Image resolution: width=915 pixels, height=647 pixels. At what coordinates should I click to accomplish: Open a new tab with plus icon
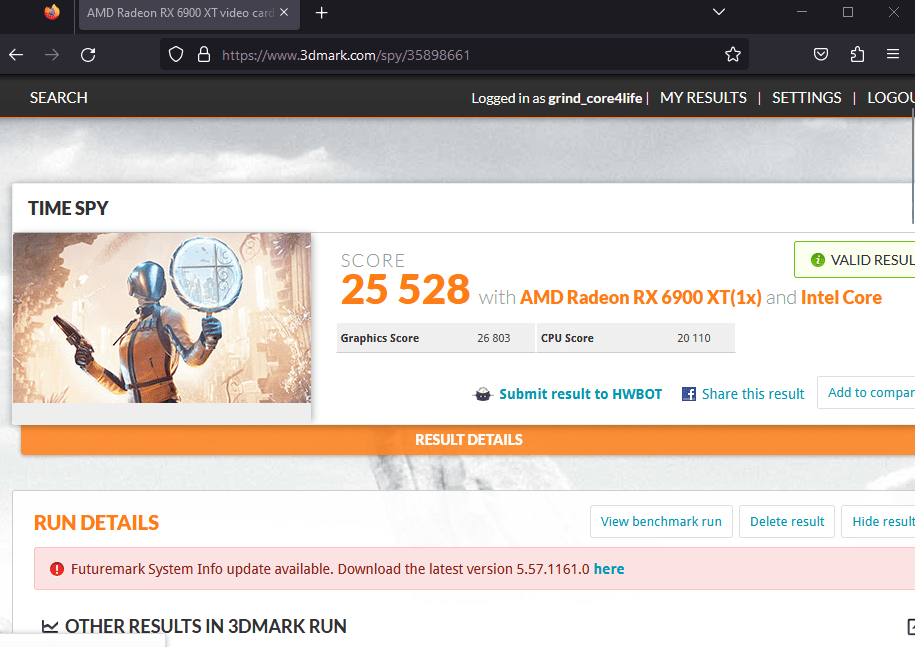(x=322, y=13)
